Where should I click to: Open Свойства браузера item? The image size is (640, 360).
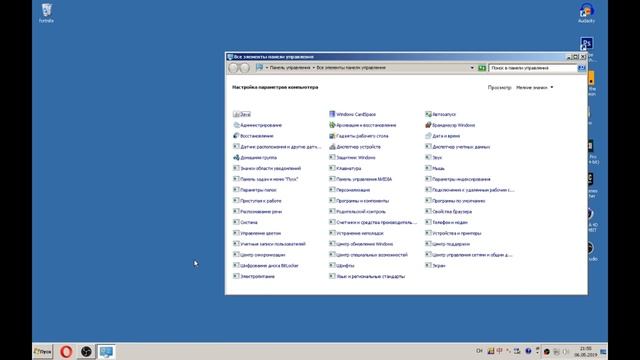[x=449, y=211]
